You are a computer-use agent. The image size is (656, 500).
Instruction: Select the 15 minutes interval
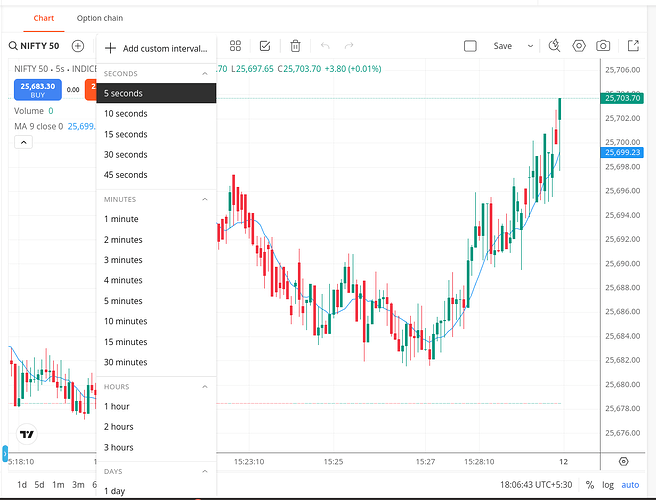coord(125,342)
